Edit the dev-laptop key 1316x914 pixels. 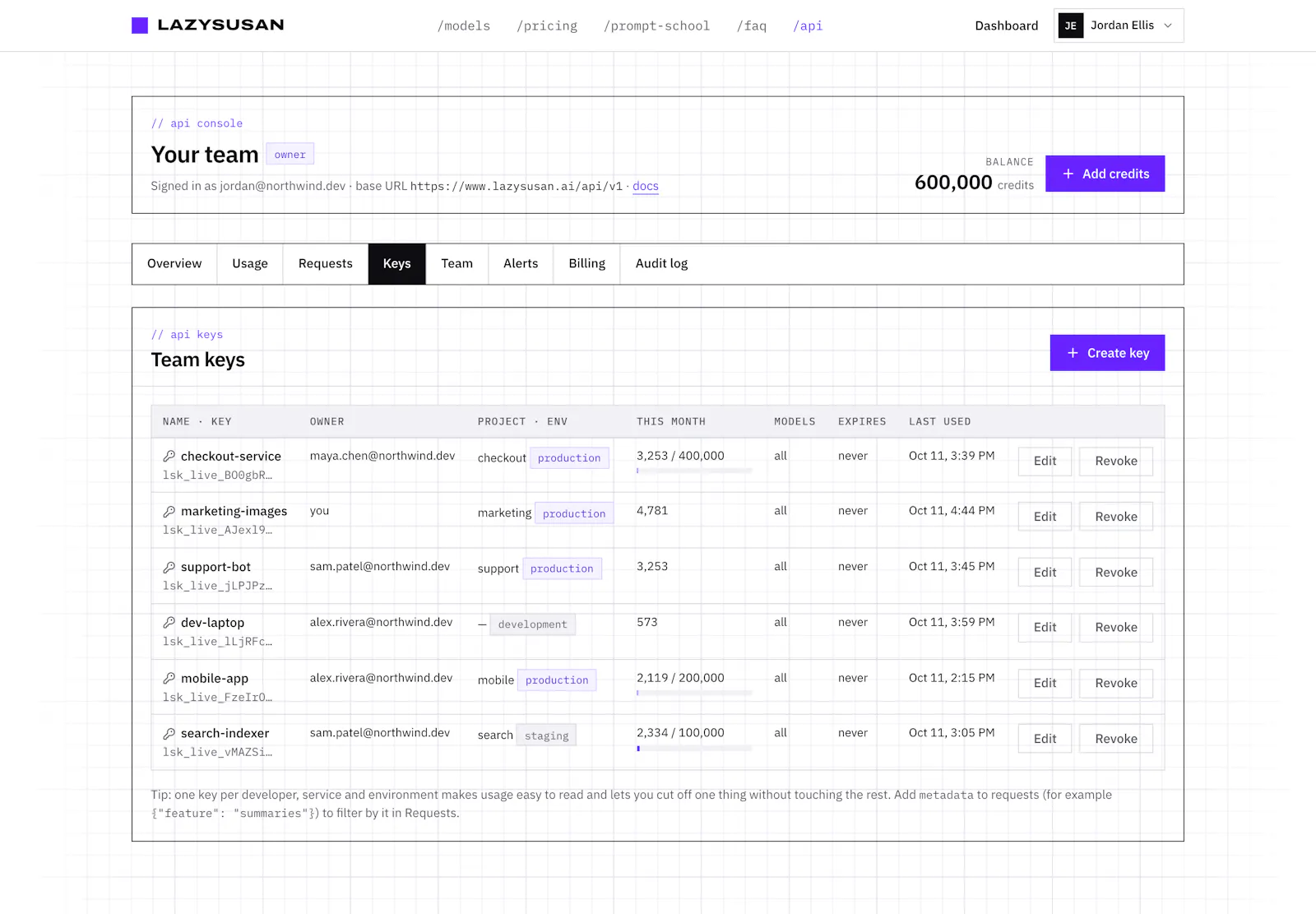tap(1045, 627)
